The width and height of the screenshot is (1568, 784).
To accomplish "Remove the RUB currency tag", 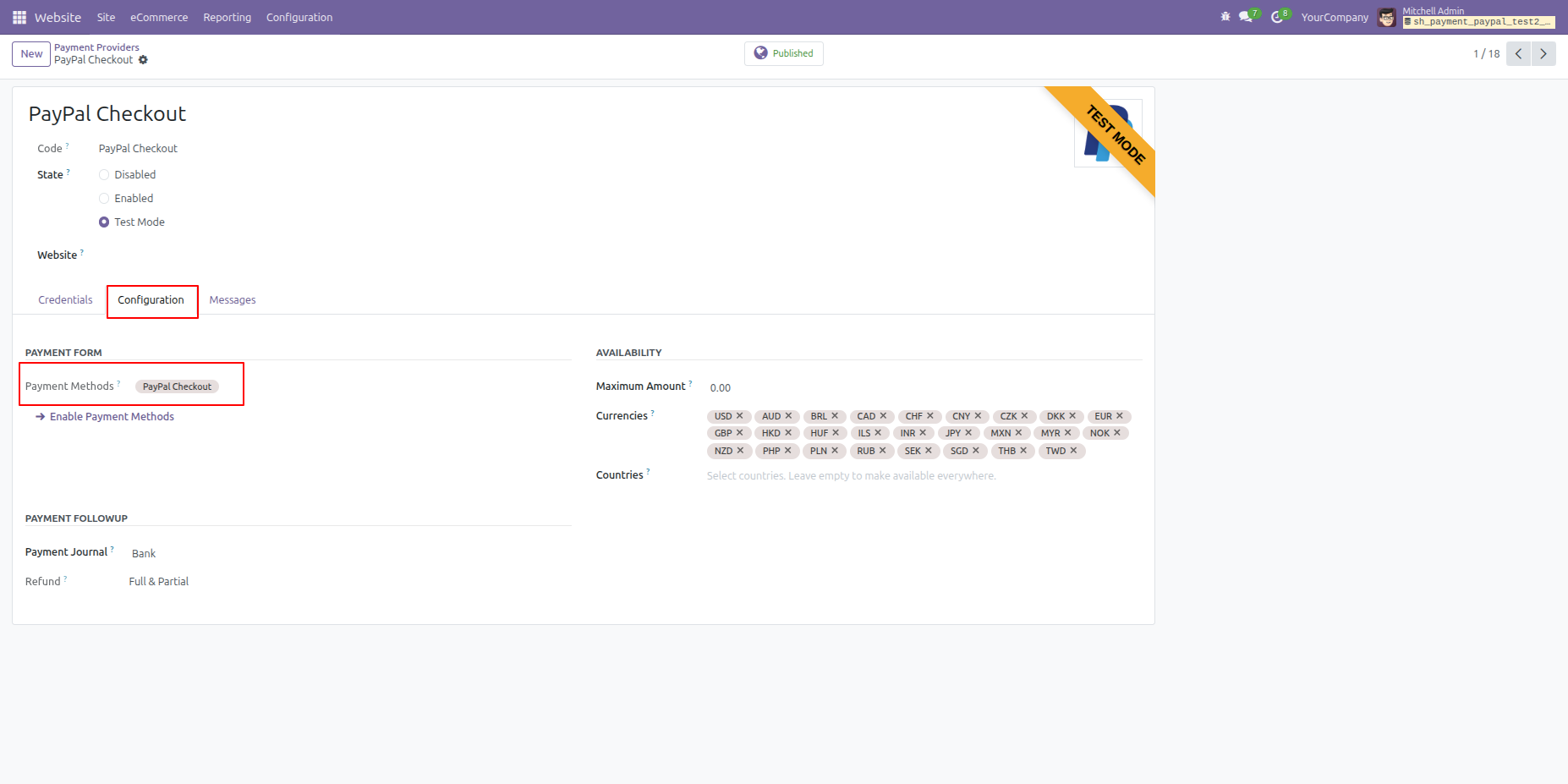I will pyautogui.click(x=882, y=451).
